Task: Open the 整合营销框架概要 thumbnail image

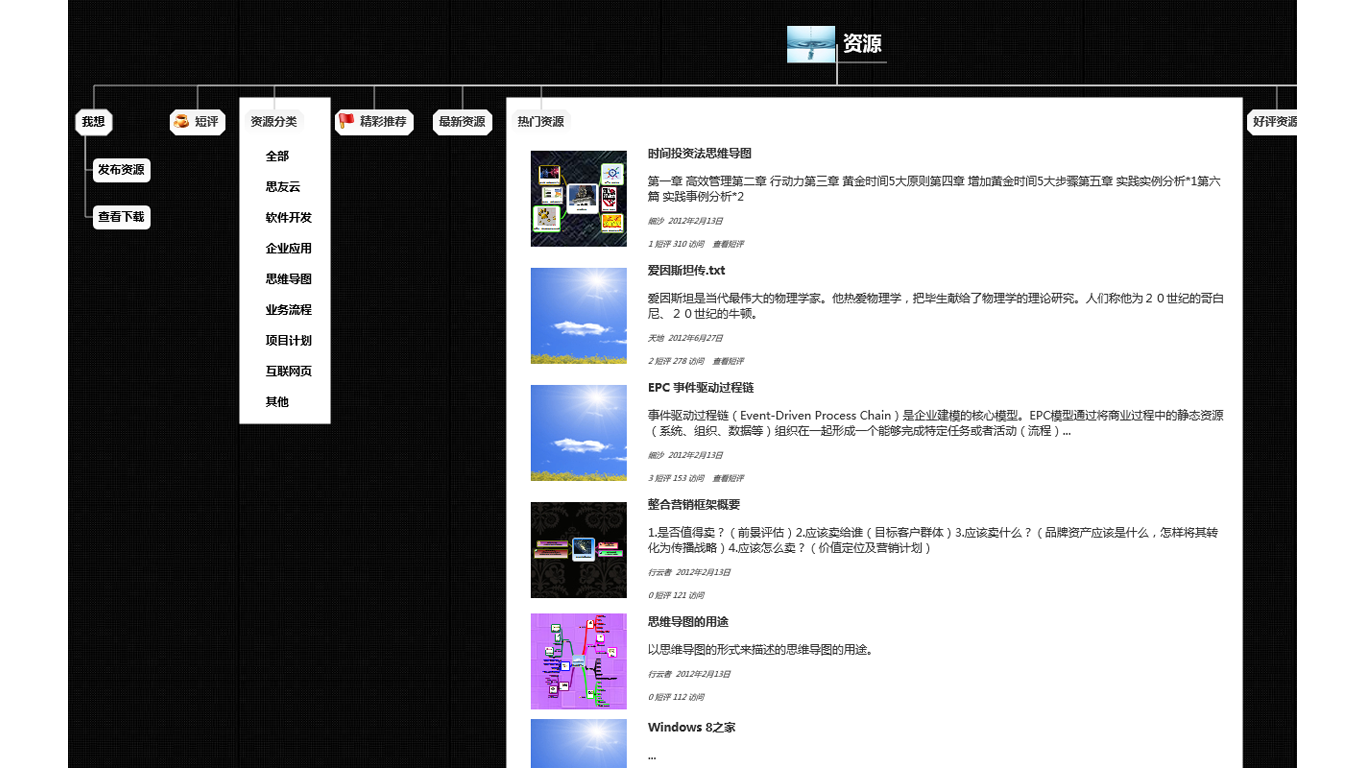Action: click(x=579, y=550)
